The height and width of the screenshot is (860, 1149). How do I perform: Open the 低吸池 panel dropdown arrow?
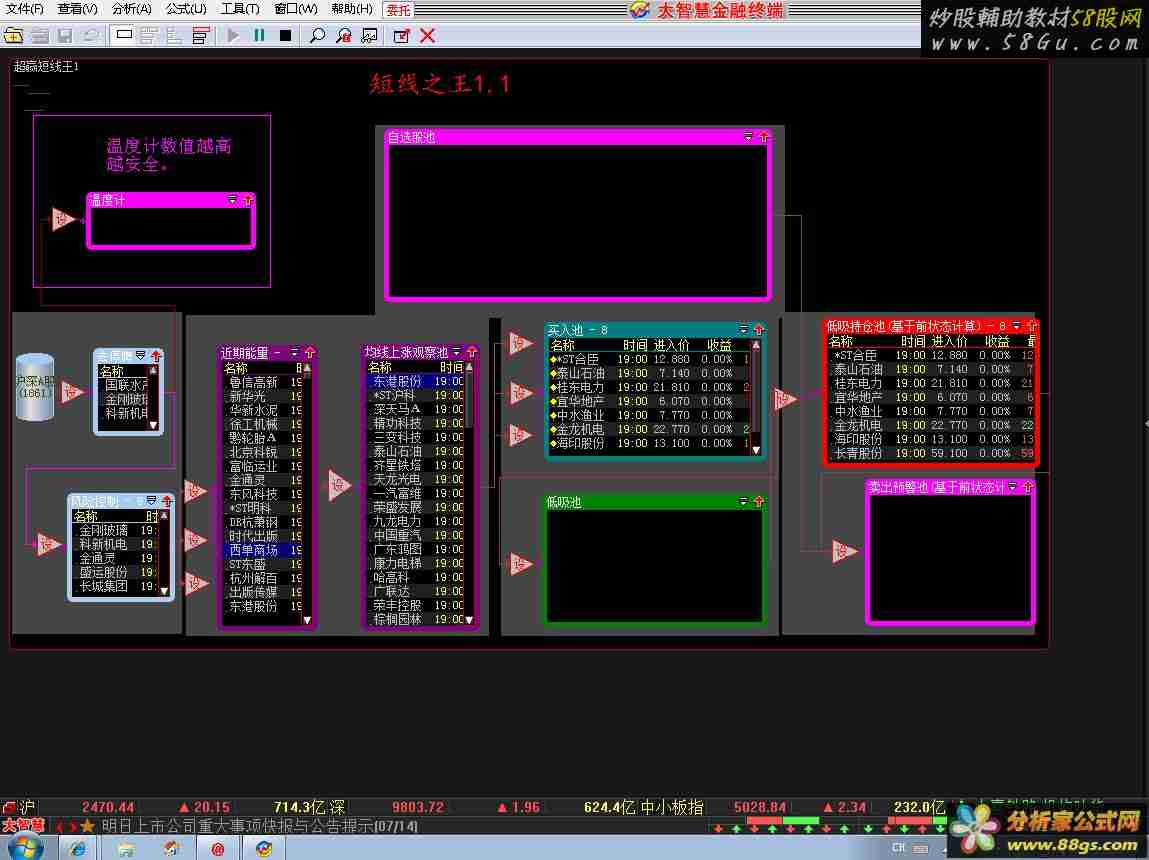744,501
